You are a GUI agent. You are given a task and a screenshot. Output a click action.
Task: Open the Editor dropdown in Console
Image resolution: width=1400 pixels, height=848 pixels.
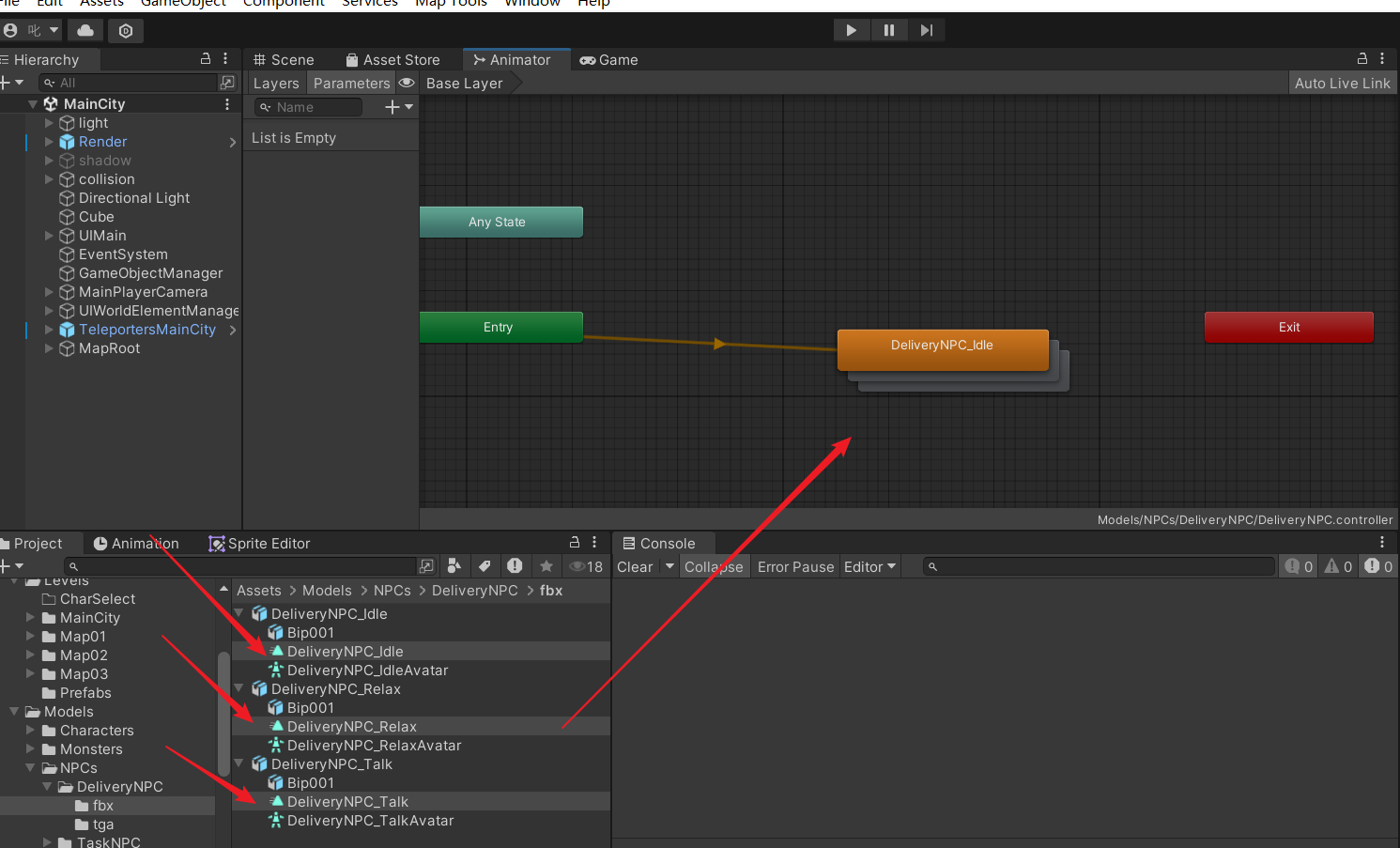tap(869, 566)
